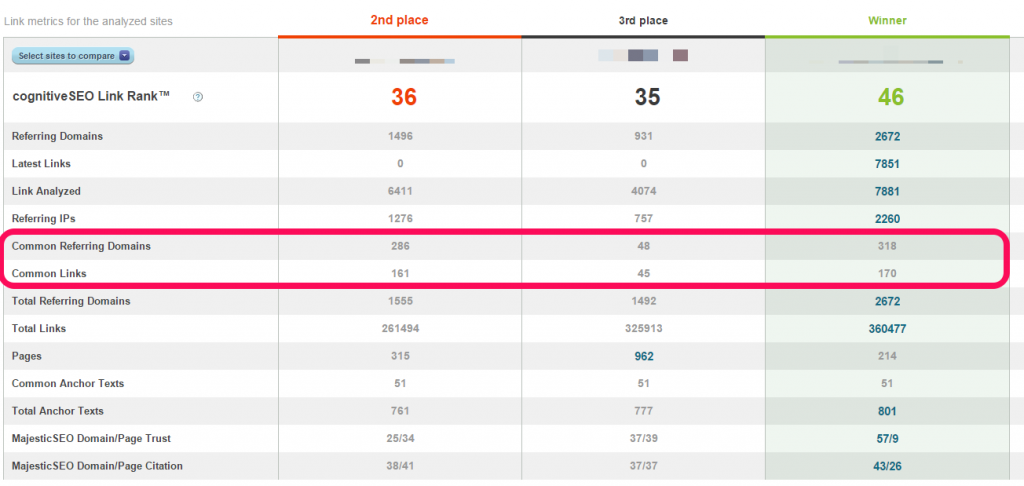Click Winner's Total Anchor Texts value 801

tap(887, 411)
